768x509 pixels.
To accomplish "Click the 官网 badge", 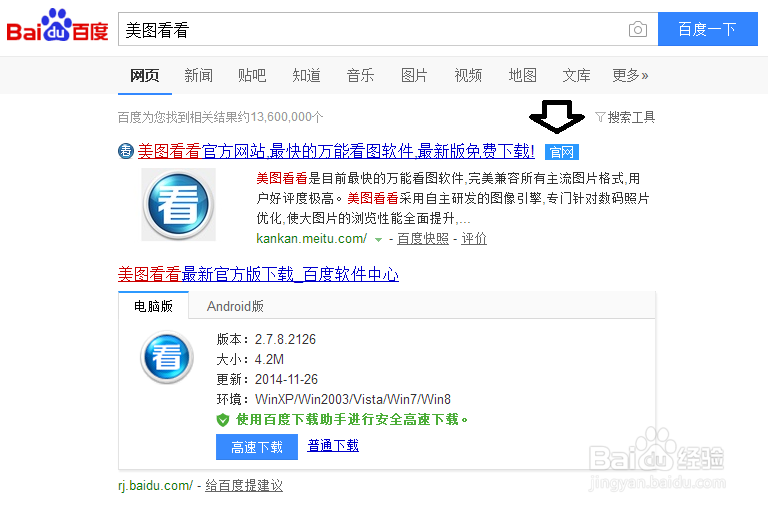I will coord(562,152).
